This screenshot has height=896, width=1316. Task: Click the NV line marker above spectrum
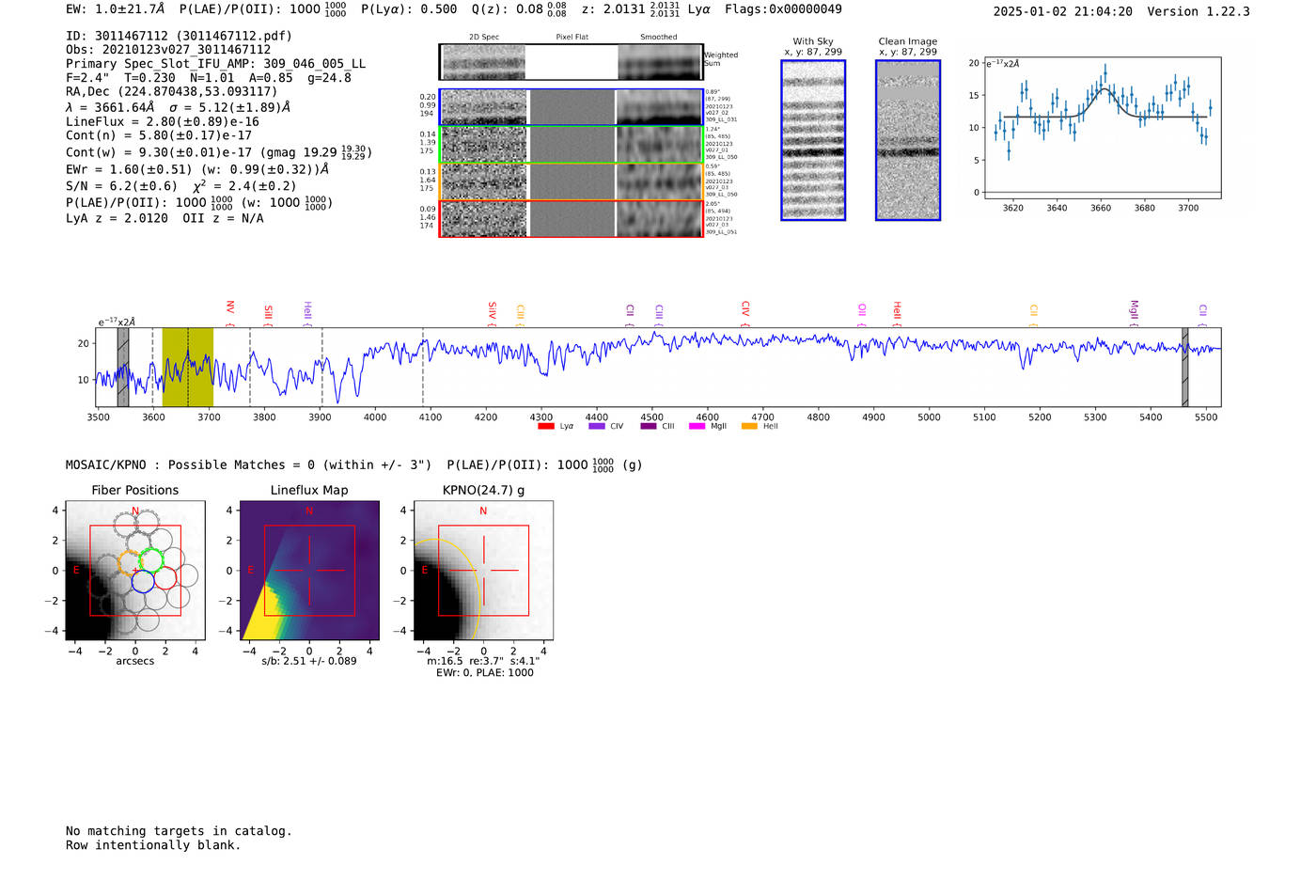pos(230,308)
